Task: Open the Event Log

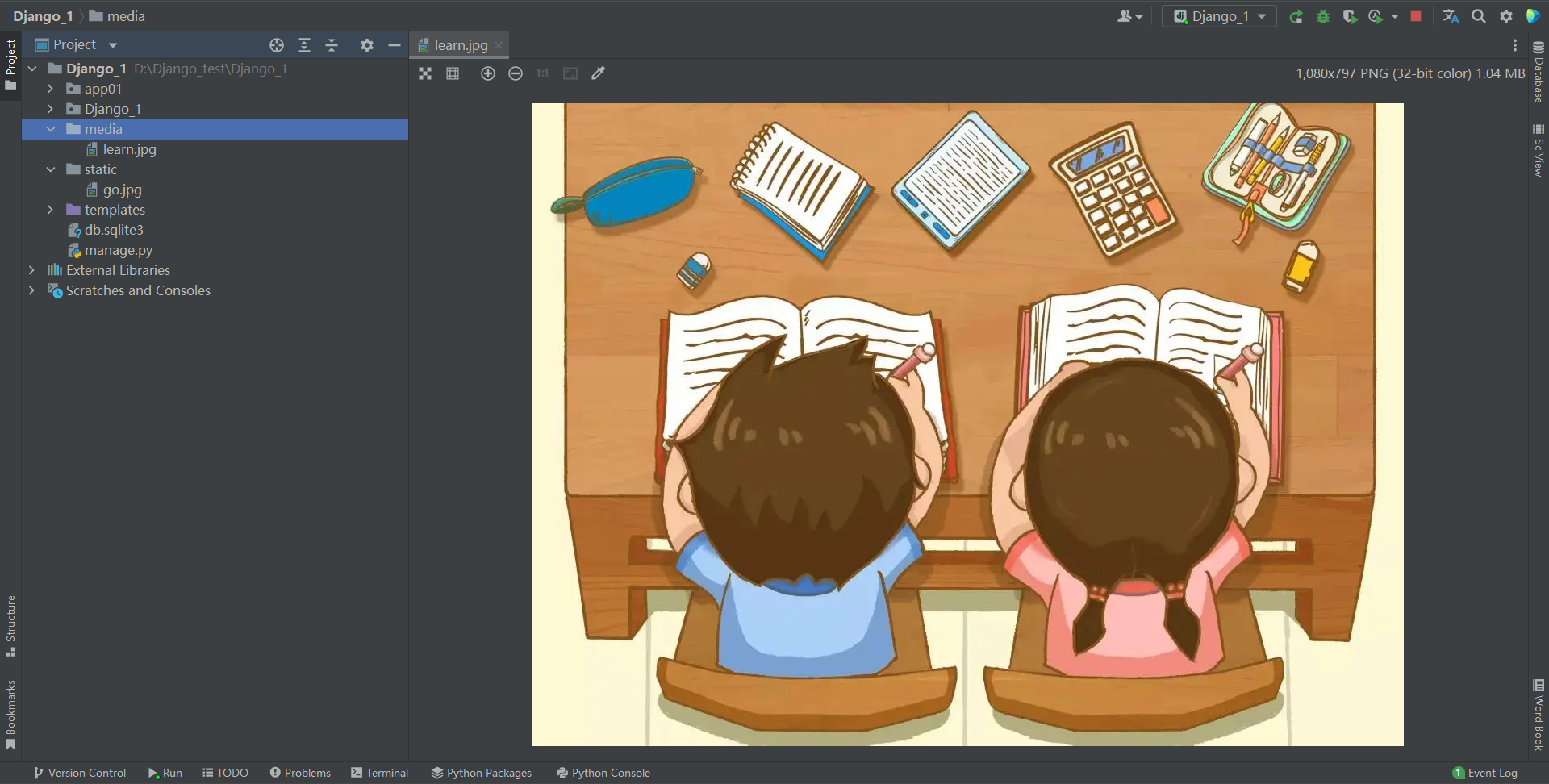Action: [1485, 773]
